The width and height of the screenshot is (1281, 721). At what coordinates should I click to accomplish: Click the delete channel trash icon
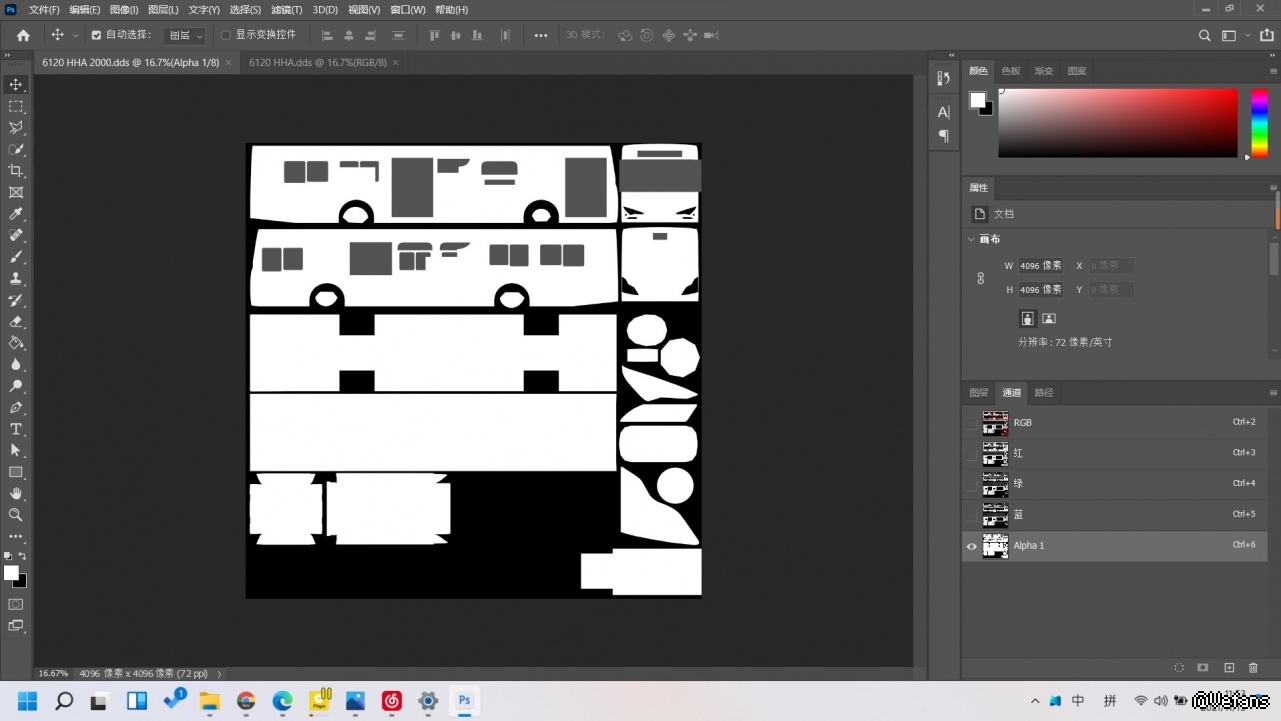click(x=1253, y=668)
